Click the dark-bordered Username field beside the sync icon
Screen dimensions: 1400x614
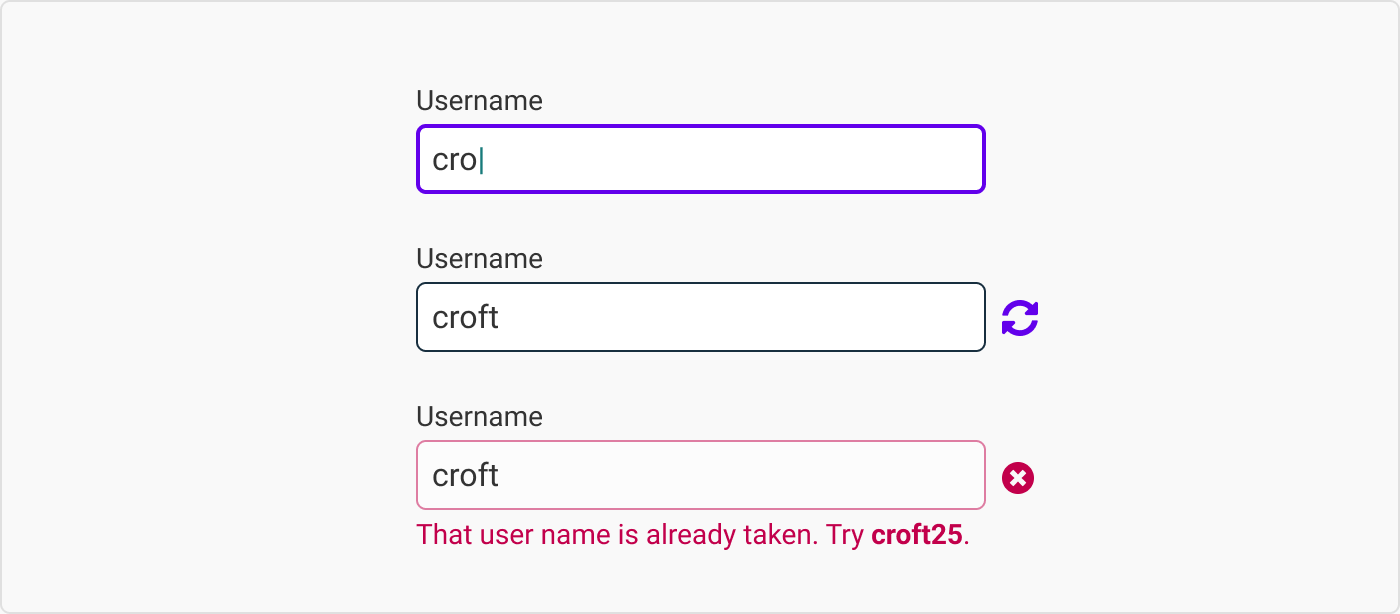pos(700,317)
